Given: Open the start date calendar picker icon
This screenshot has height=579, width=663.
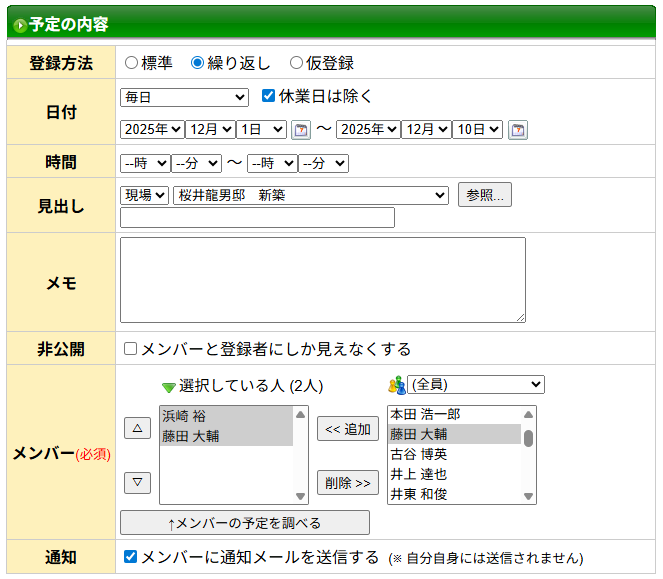Looking at the screenshot, I should [301, 130].
